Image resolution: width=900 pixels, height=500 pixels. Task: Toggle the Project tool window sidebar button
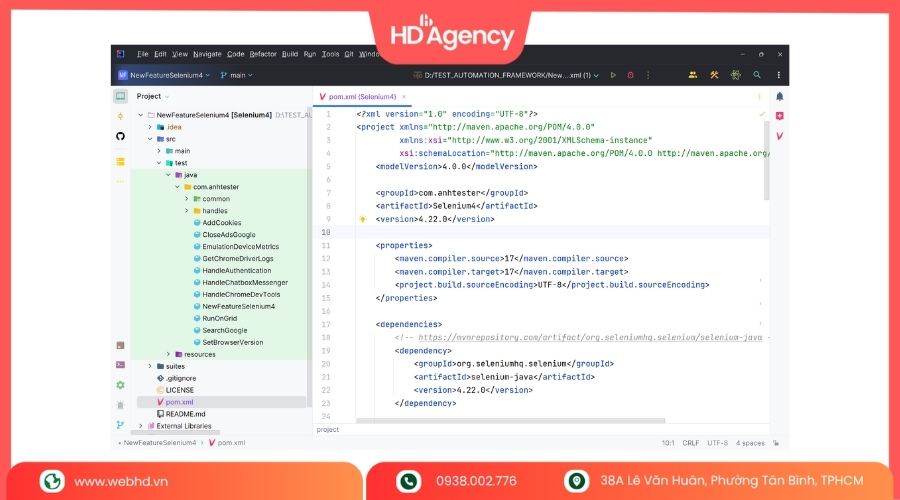[121, 97]
